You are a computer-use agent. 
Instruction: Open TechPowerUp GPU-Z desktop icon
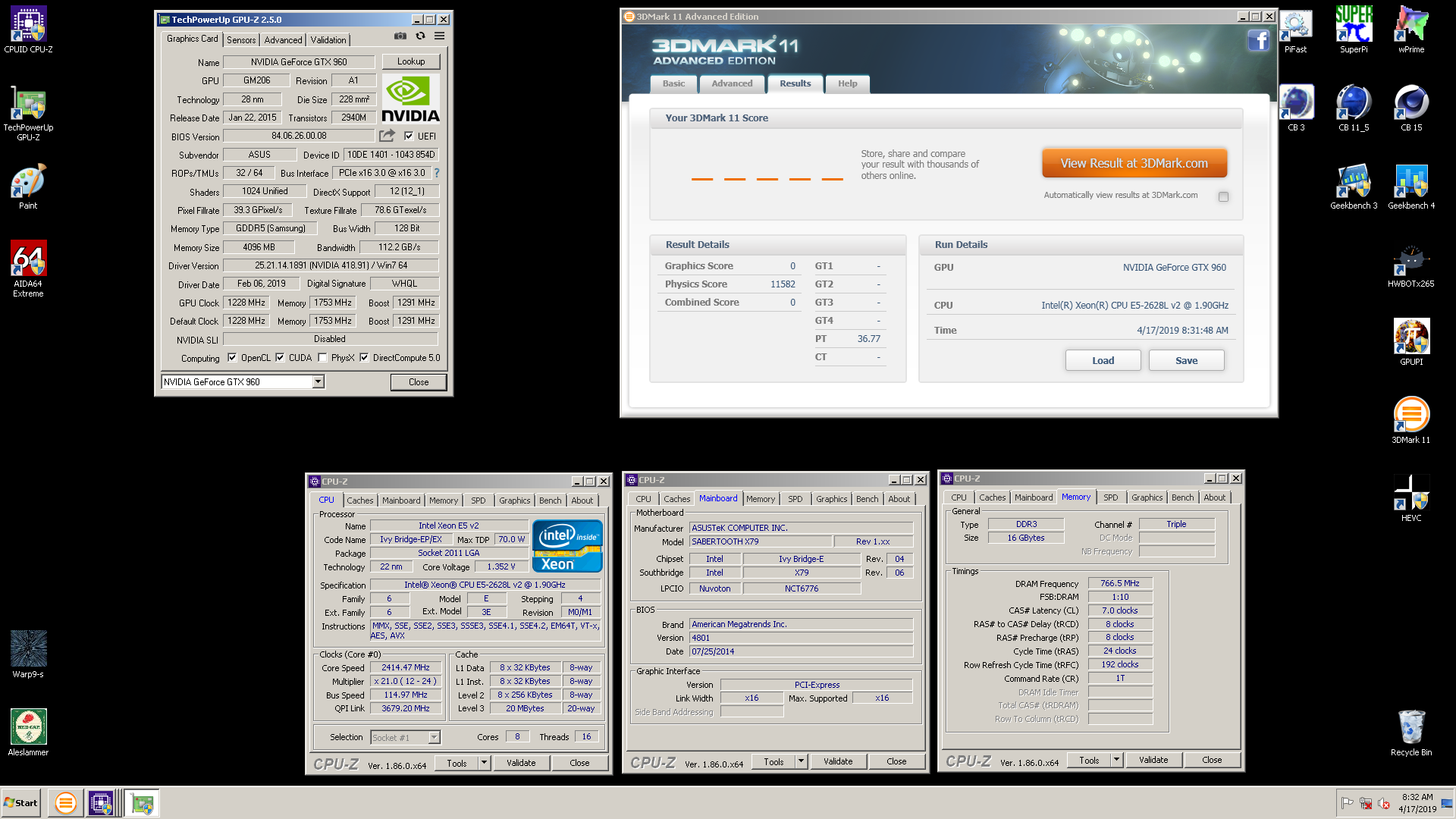click(28, 113)
